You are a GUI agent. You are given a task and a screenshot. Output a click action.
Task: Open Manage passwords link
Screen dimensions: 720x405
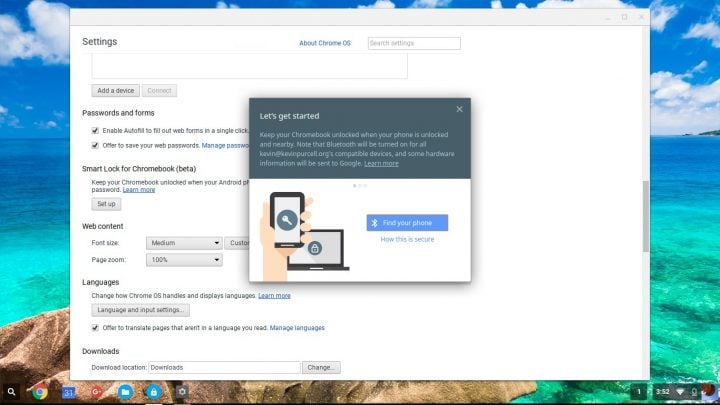coord(225,145)
